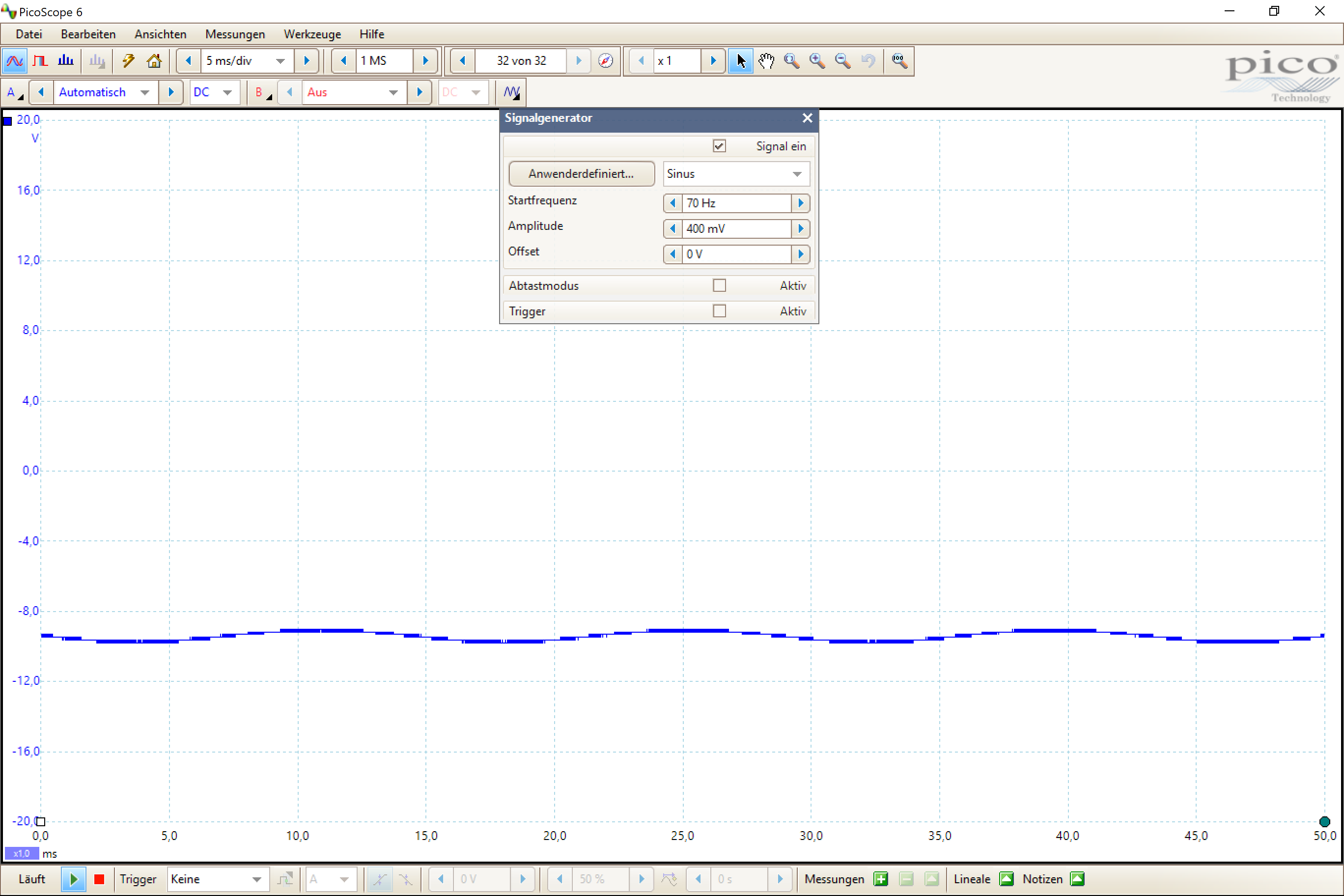Toggle signal generator waveform icon
The height and width of the screenshot is (896, 1344).
(x=511, y=92)
